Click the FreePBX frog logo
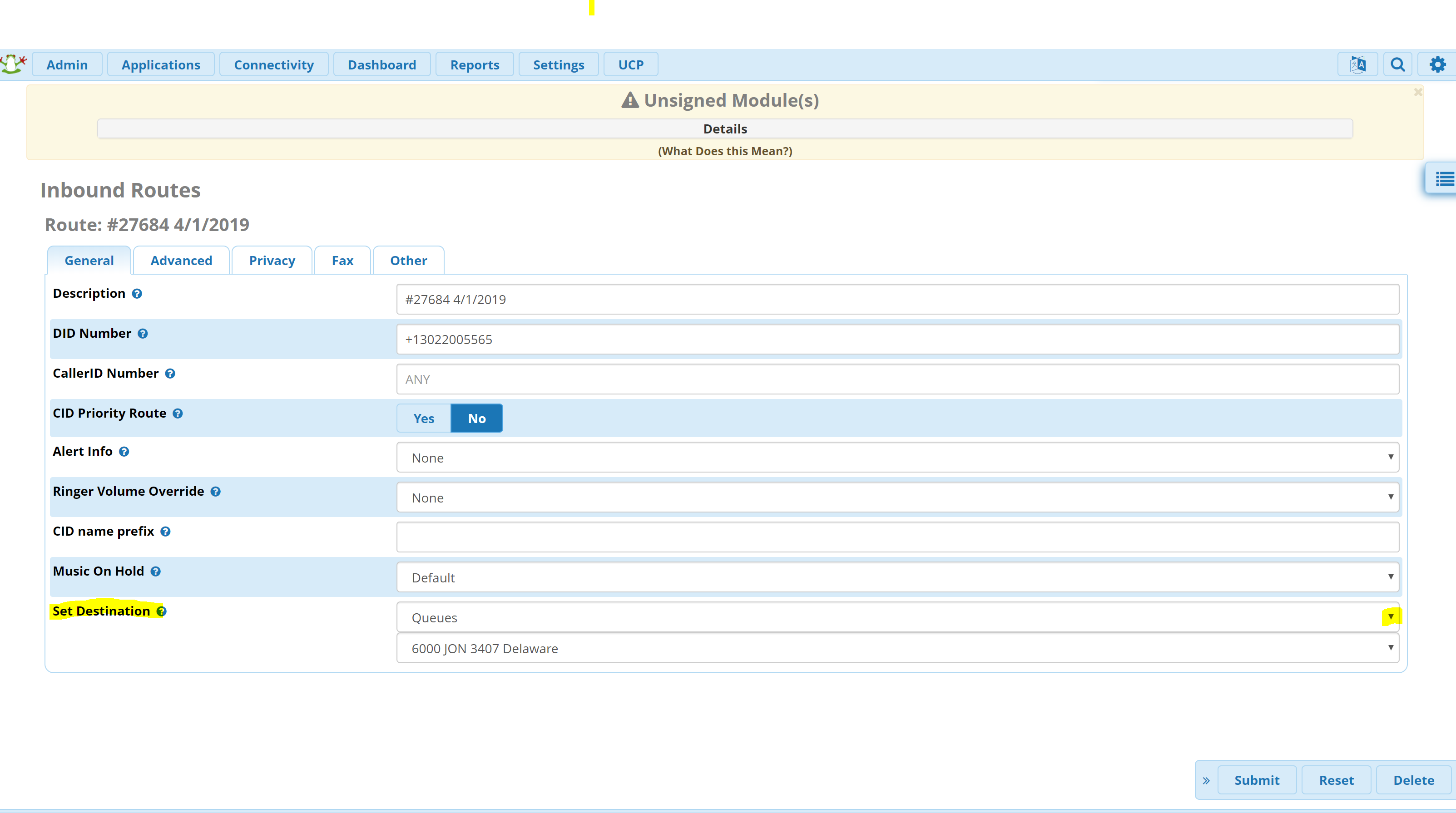 point(14,64)
